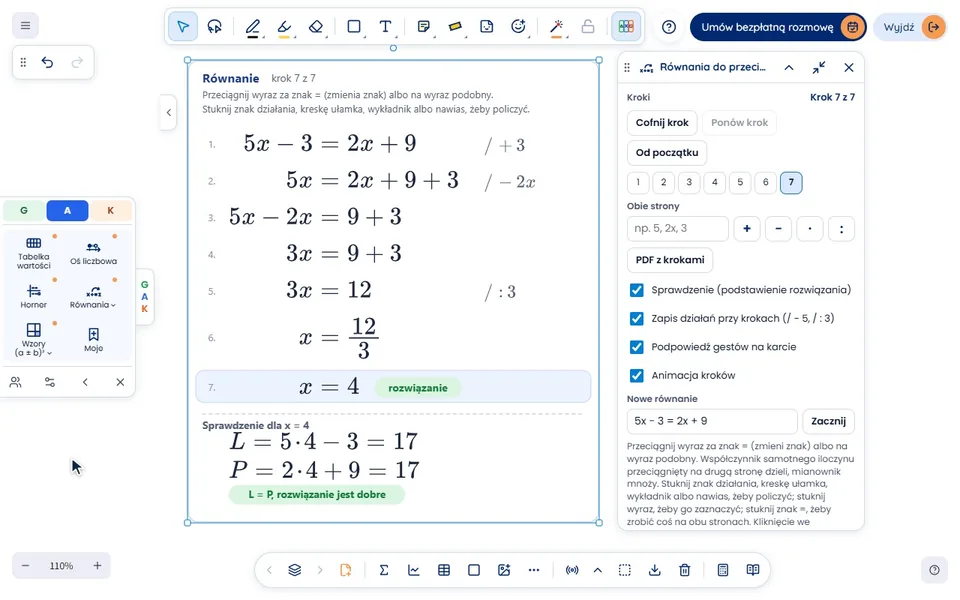The width and height of the screenshot is (960, 600).
Task: Switch to the G tab
Action: coord(24,210)
